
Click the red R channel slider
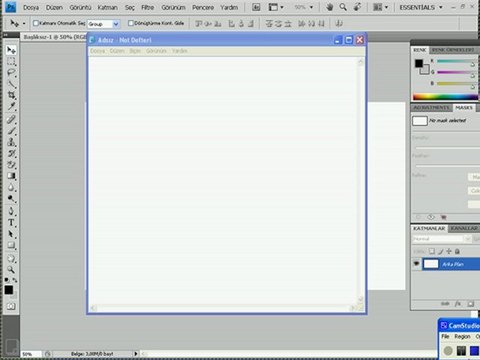click(x=456, y=61)
